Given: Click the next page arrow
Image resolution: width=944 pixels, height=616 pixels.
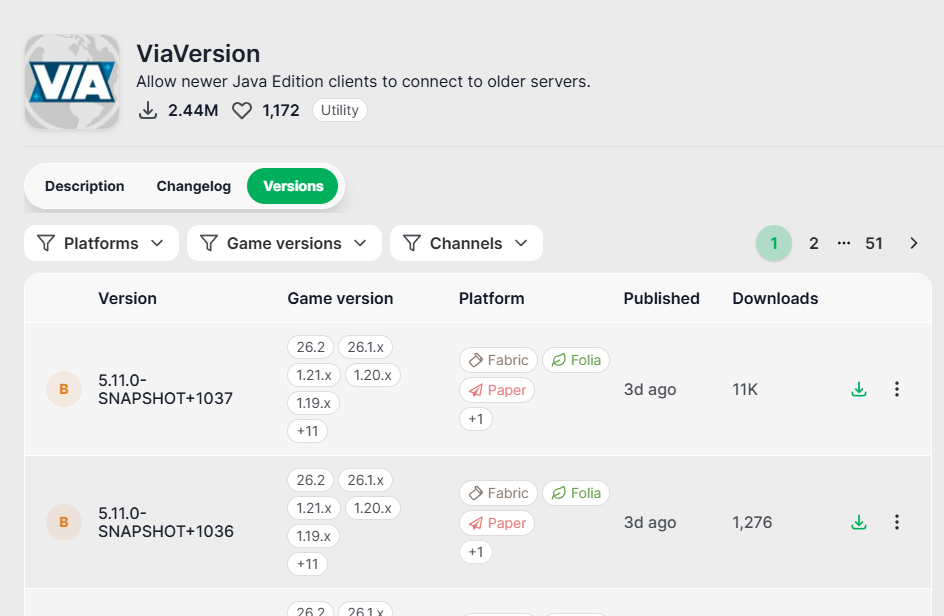Looking at the screenshot, I should tap(913, 243).
